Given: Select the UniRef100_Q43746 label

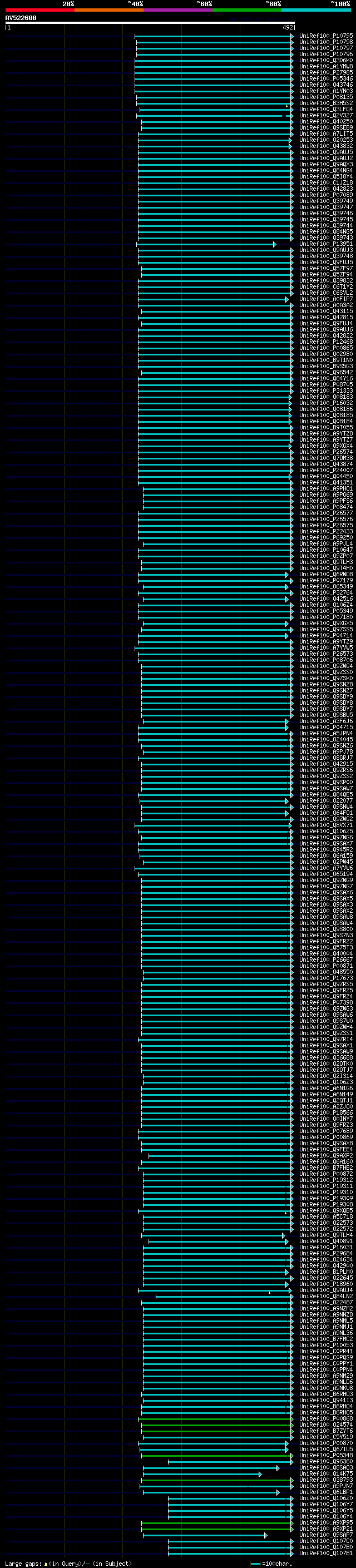Looking at the screenshot, I should [326, 85].
